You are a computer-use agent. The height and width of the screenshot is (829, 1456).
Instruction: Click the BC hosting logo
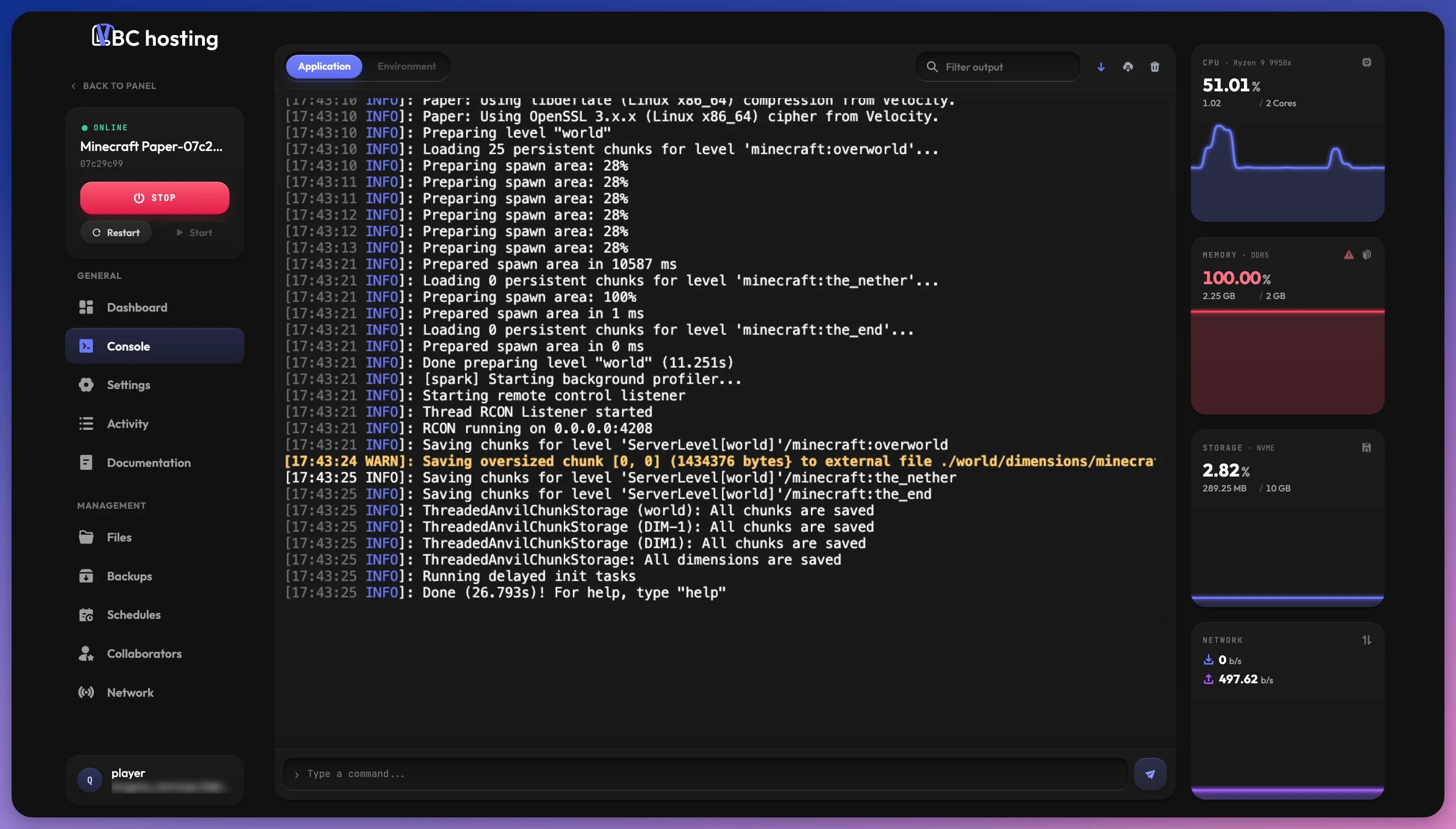tap(155, 38)
